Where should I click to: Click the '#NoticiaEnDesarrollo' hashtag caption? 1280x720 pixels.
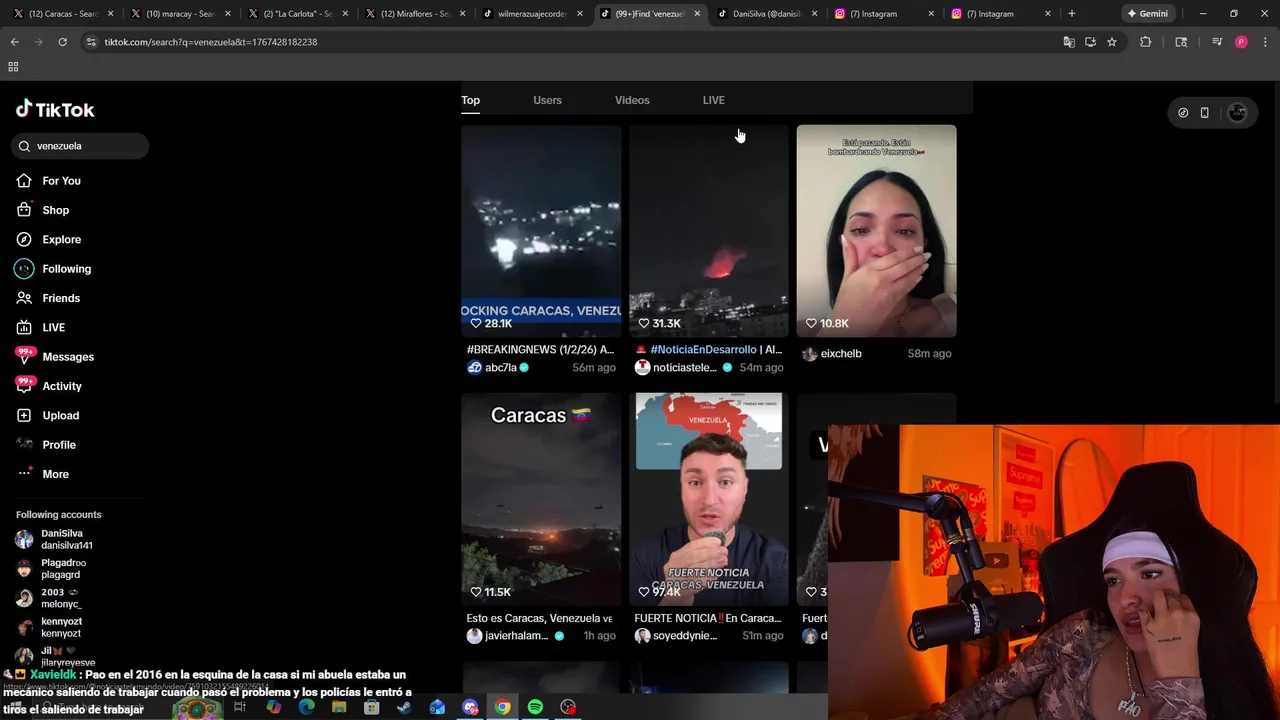tap(703, 350)
